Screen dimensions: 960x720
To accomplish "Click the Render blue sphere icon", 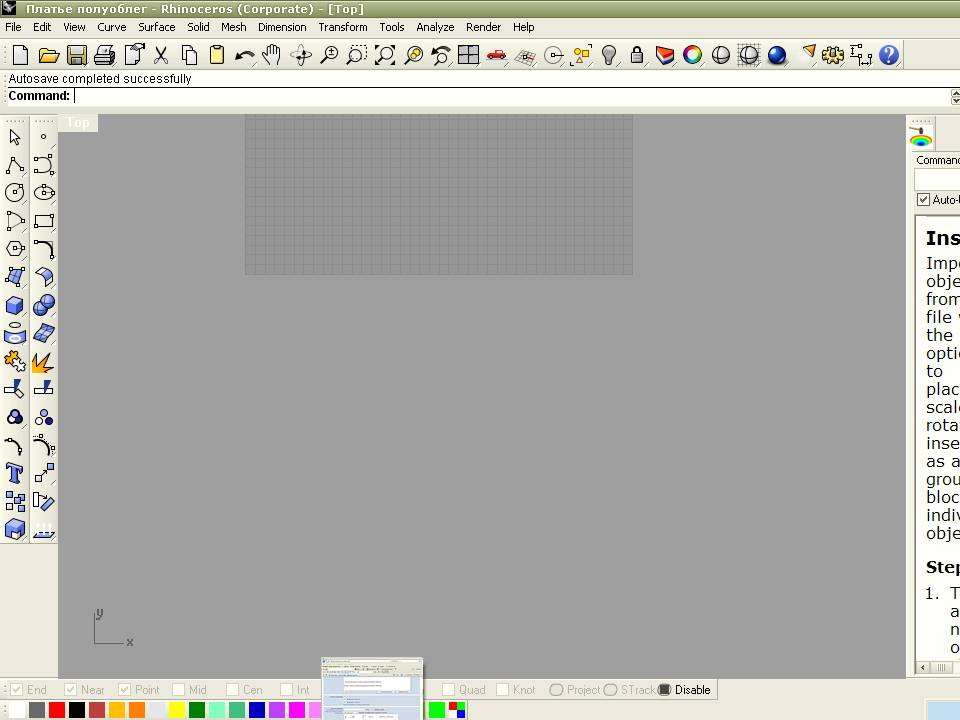I will pyautogui.click(x=777, y=55).
